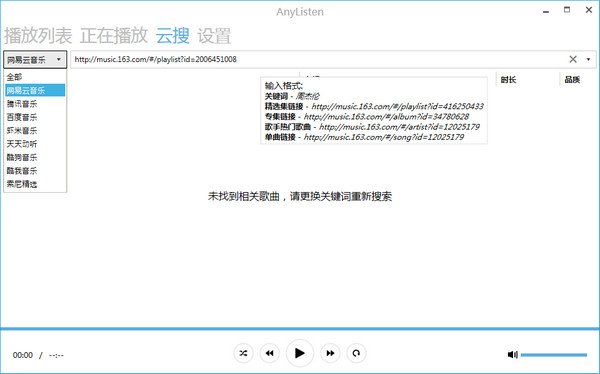
Task: Toggle shuffle playback mode
Action: coord(243,353)
